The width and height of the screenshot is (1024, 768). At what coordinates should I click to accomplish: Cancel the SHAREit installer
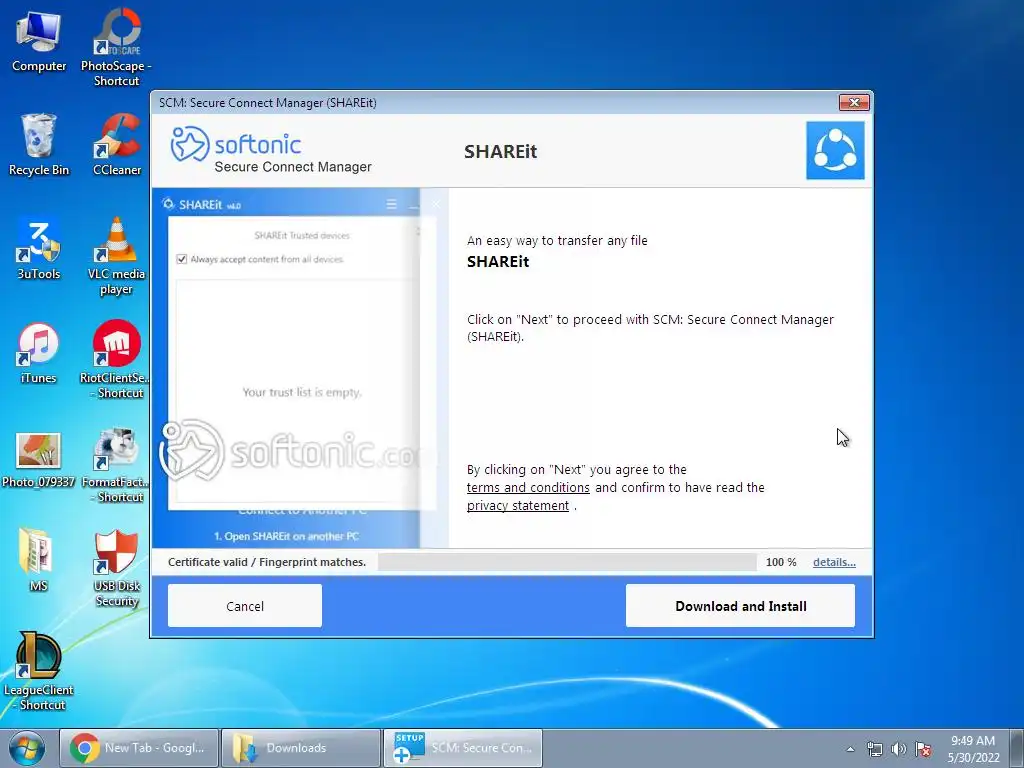(x=245, y=606)
